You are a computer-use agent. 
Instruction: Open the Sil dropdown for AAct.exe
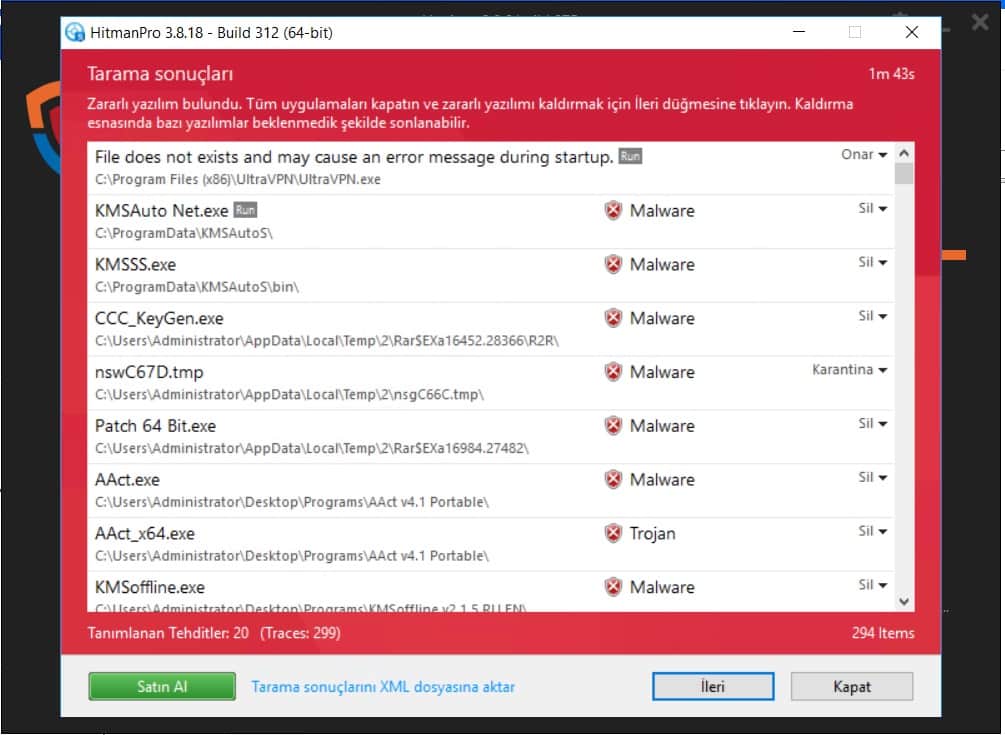tap(872, 477)
